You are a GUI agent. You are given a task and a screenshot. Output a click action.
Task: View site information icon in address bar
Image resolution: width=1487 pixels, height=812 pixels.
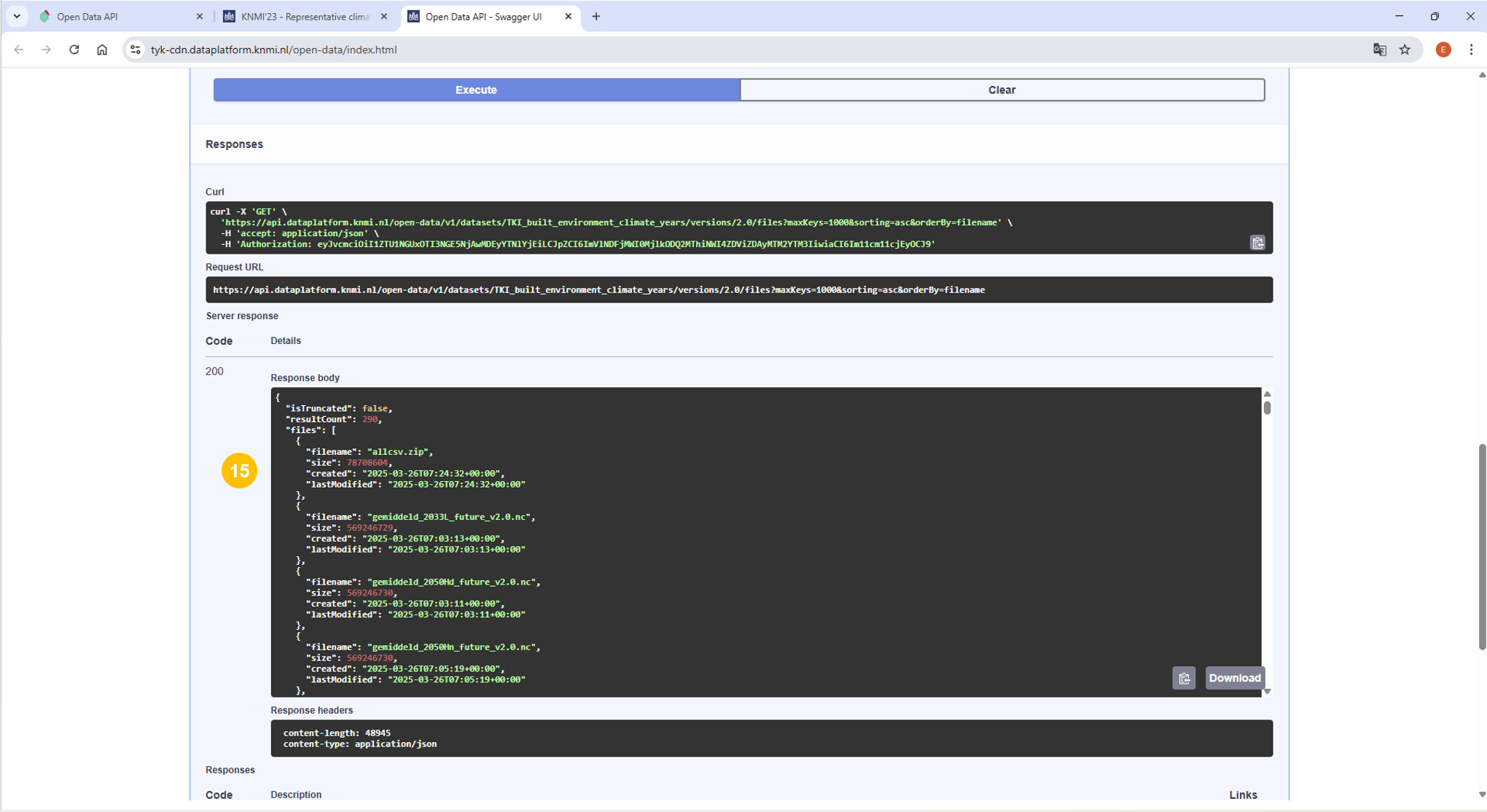[135, 50]
